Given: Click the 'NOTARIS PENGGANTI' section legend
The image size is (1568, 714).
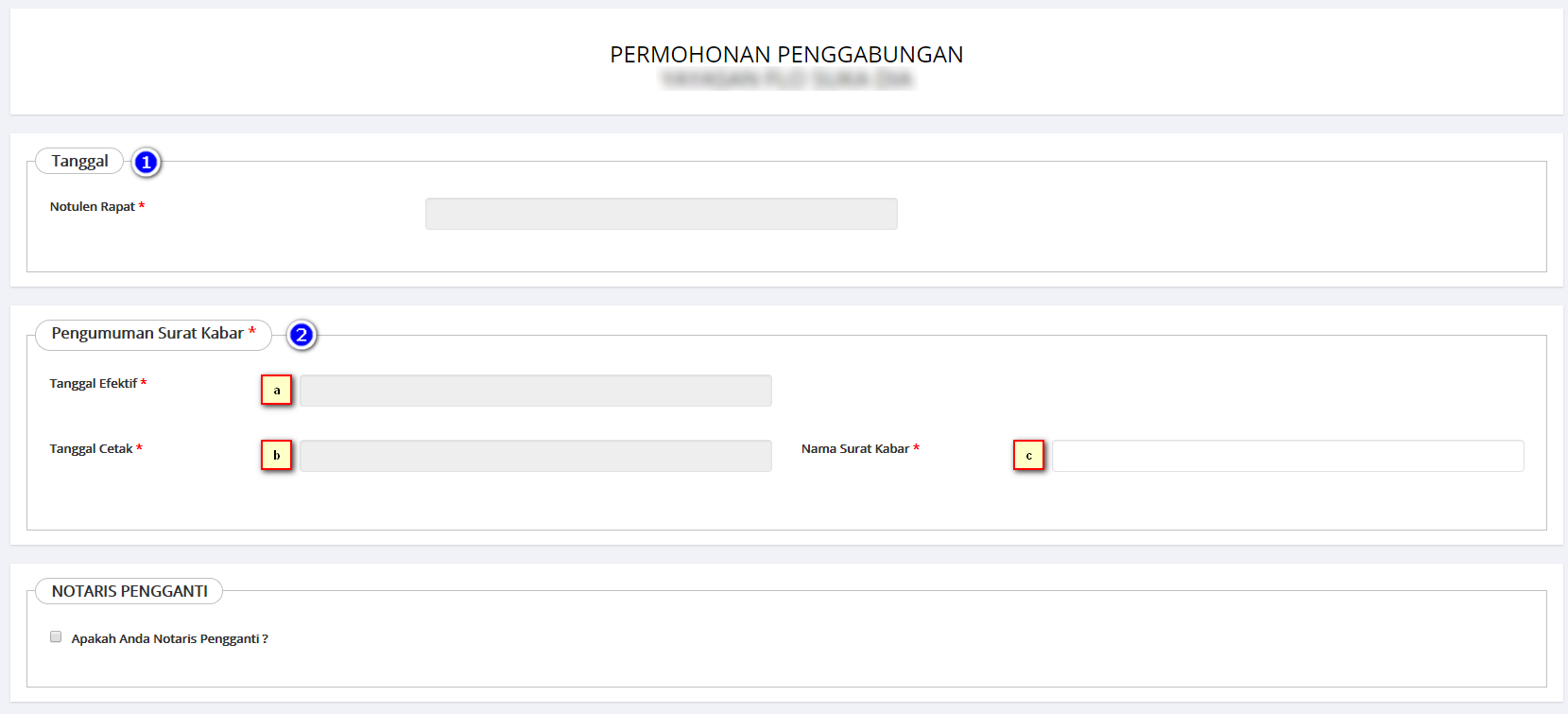Looking at the screenshot, I should [x=129, y=591].
